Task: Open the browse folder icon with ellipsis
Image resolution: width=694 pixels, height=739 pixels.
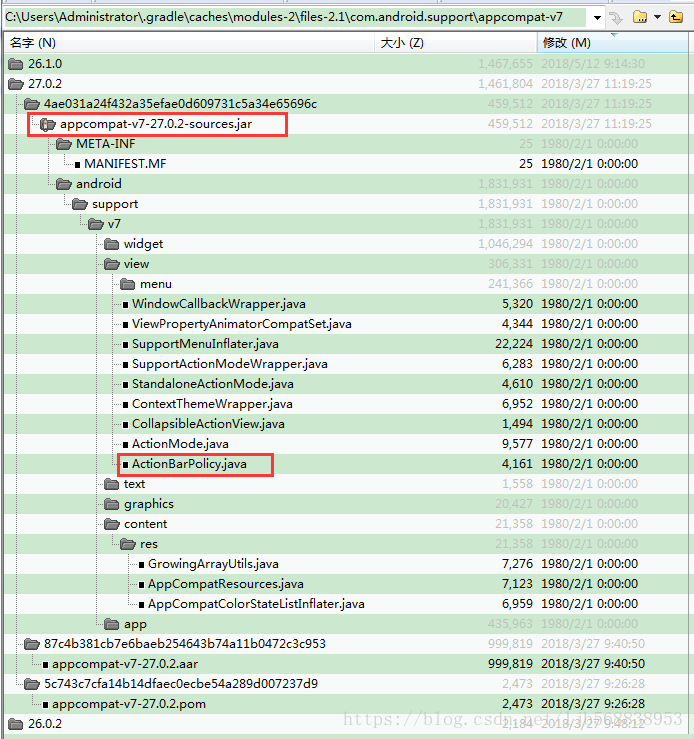Action: [640, 18]
